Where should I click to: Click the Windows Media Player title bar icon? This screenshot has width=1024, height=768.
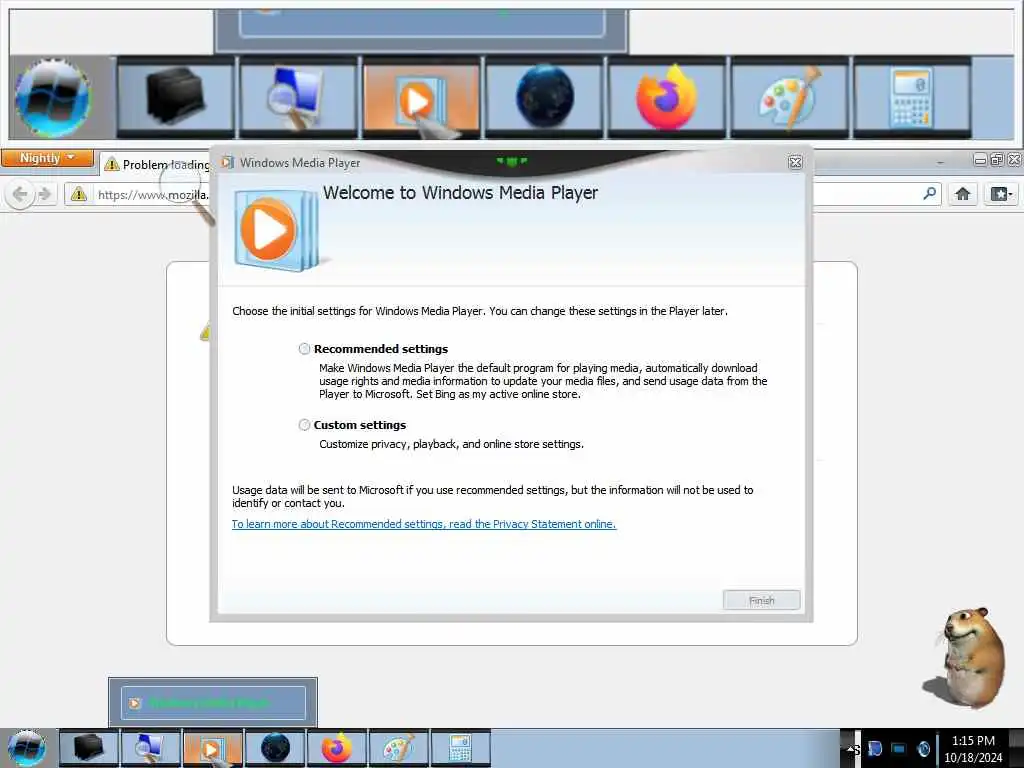pyautogui.click(x=227, y=162)
